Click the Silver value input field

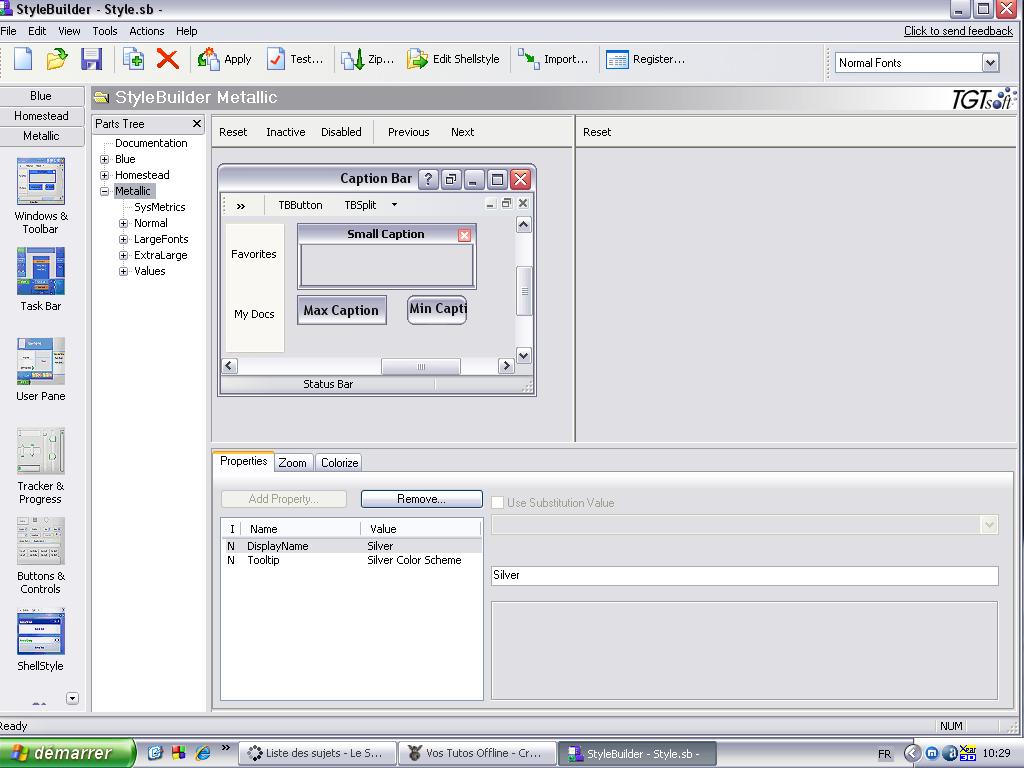(744, 576)
